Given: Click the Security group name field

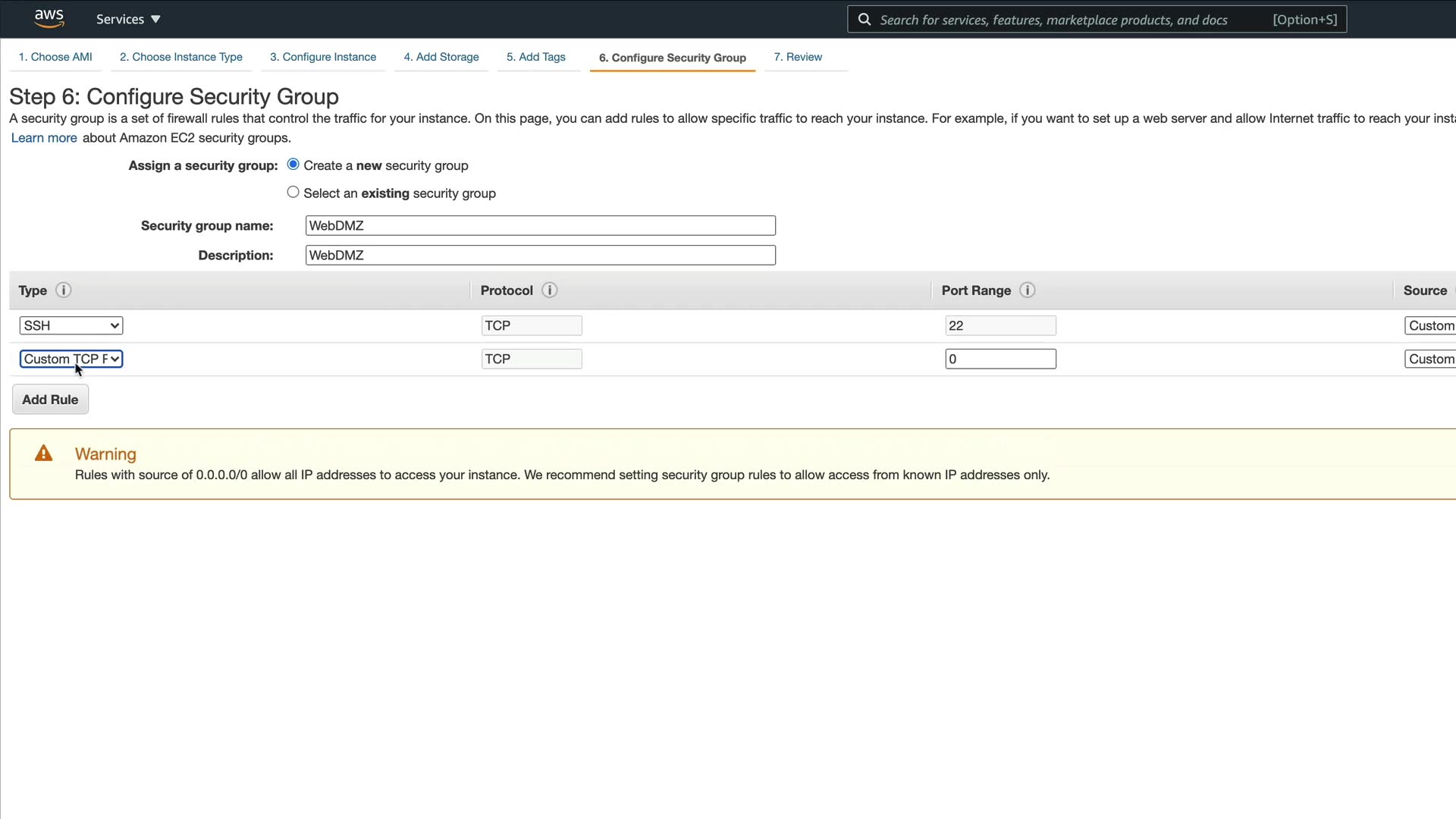Looking at the screenshot, I should tap(540, 225).
